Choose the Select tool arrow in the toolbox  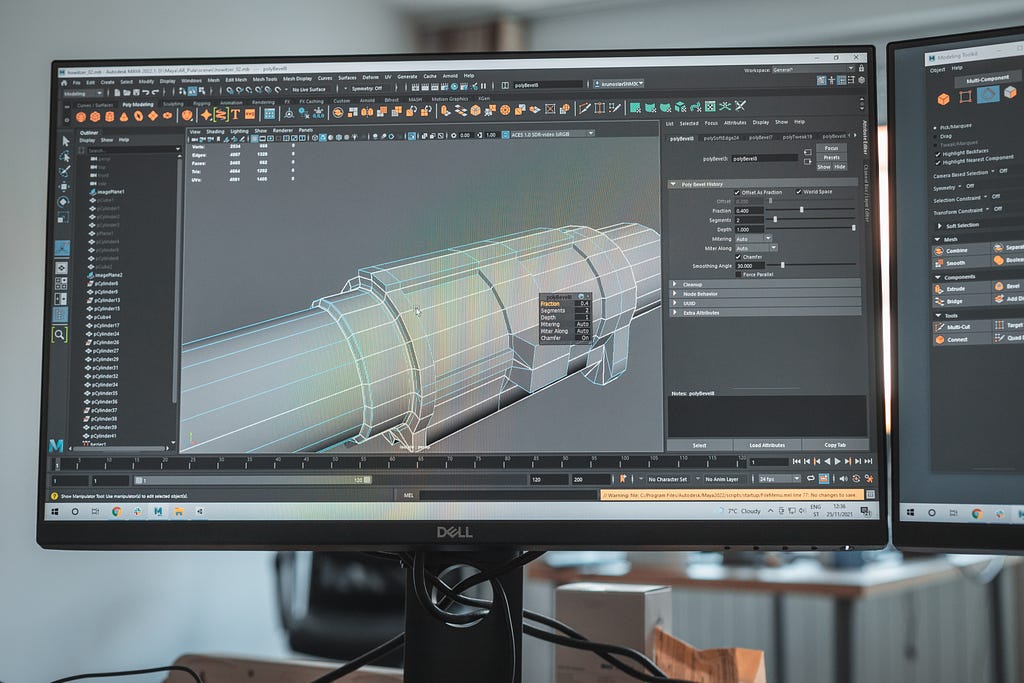pyautogui.click(x=65, y=141)
